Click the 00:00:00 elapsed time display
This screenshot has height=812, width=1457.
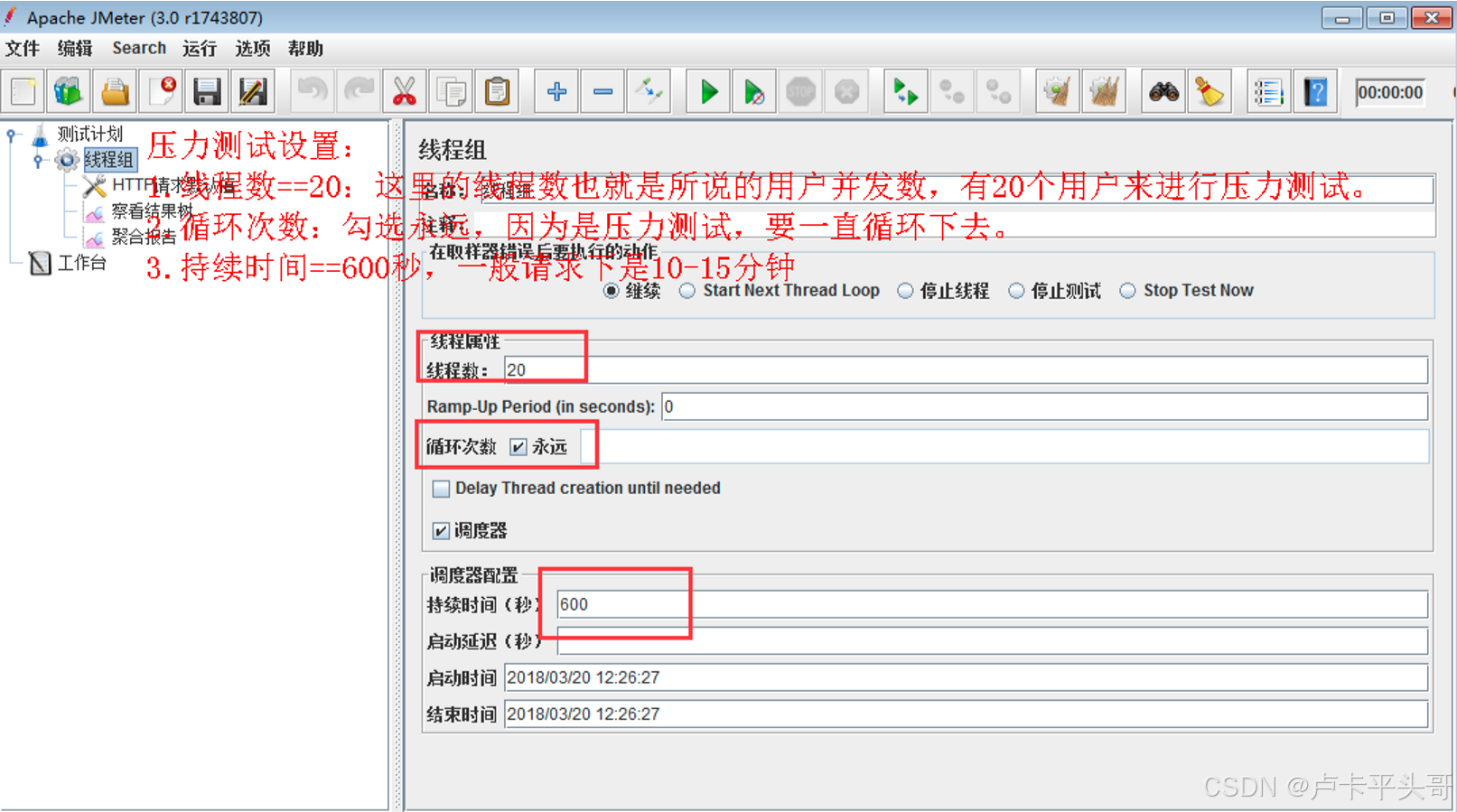(1390, 92)
